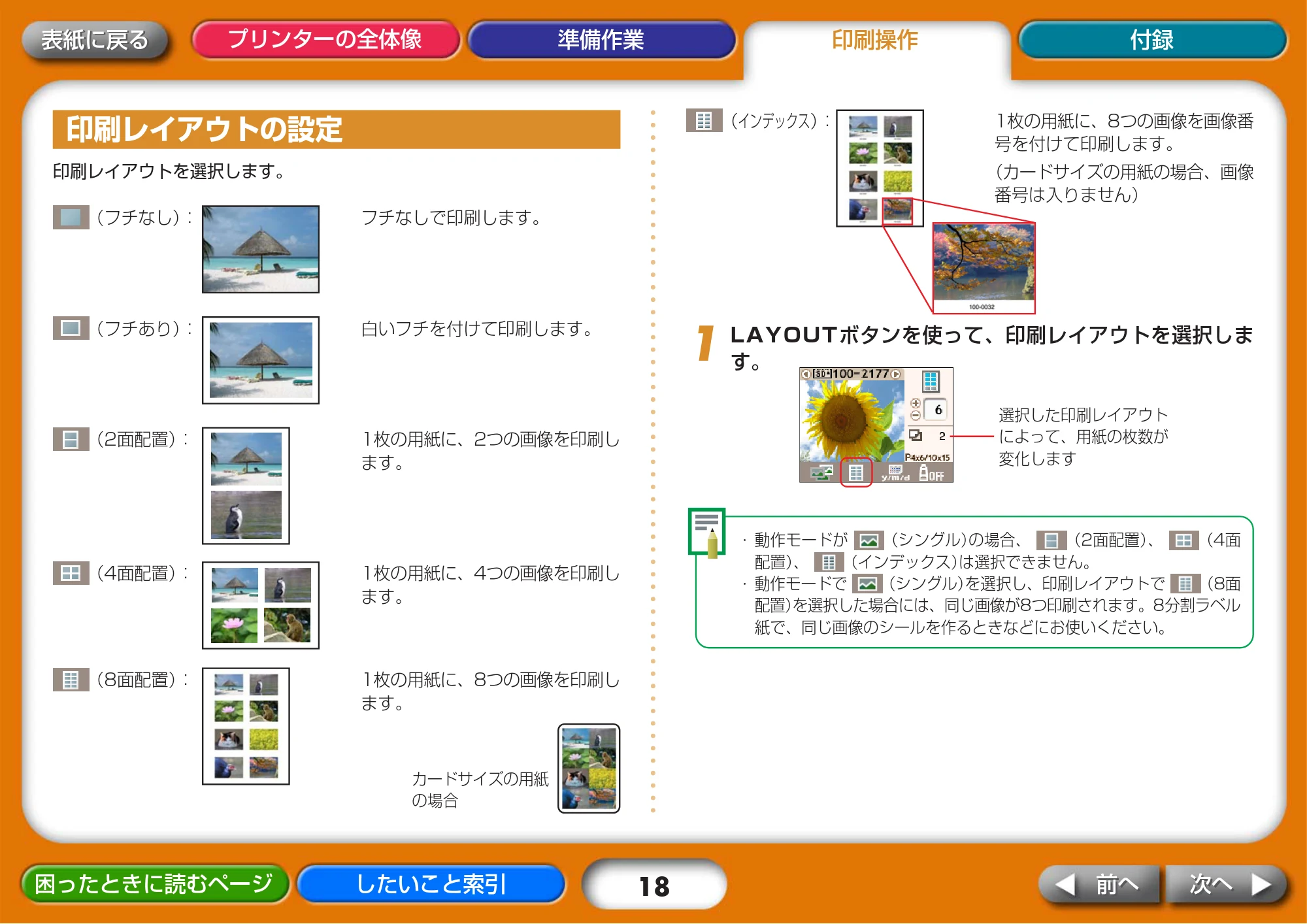Click the インデックス layout icon at top
This screenshot has width=1307, height=924.
[704, 120]
